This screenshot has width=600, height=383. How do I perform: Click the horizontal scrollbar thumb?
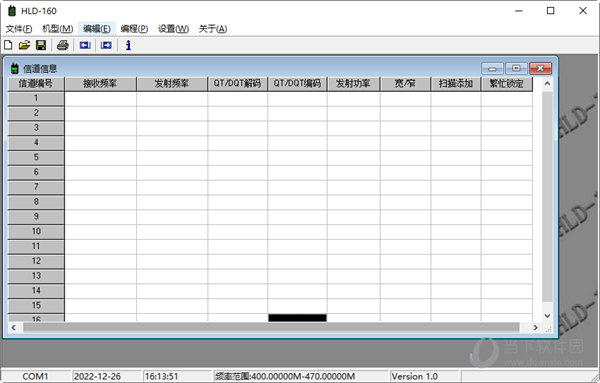click(271, 328)
